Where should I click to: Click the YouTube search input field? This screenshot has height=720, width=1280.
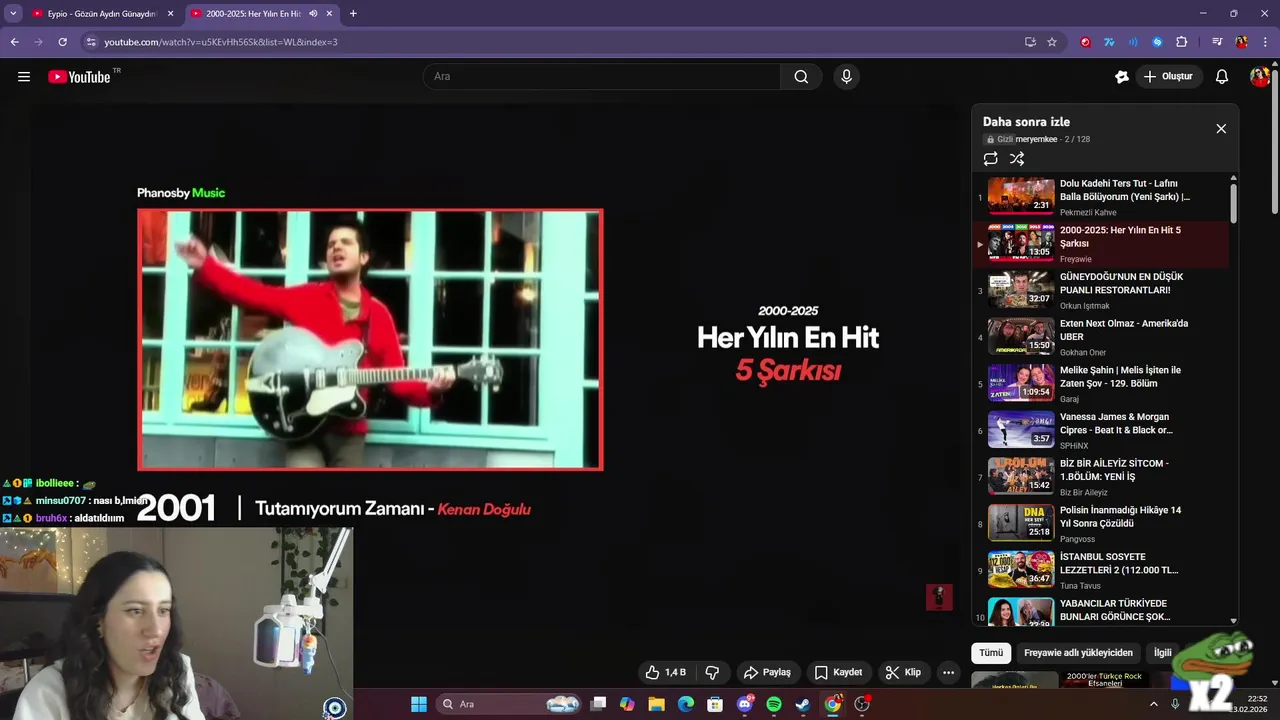[x=602, y=77]
